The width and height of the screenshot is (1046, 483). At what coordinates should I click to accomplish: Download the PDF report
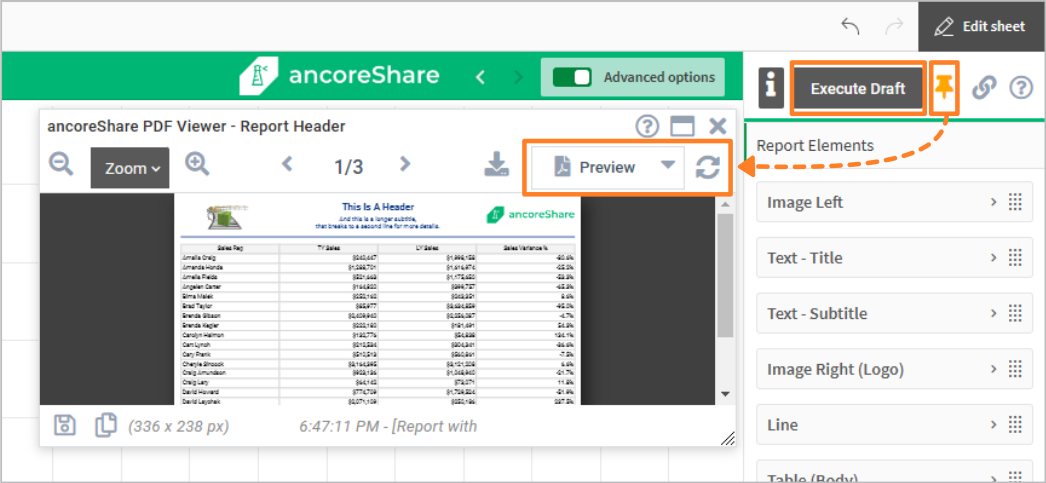tap(496, 163)
